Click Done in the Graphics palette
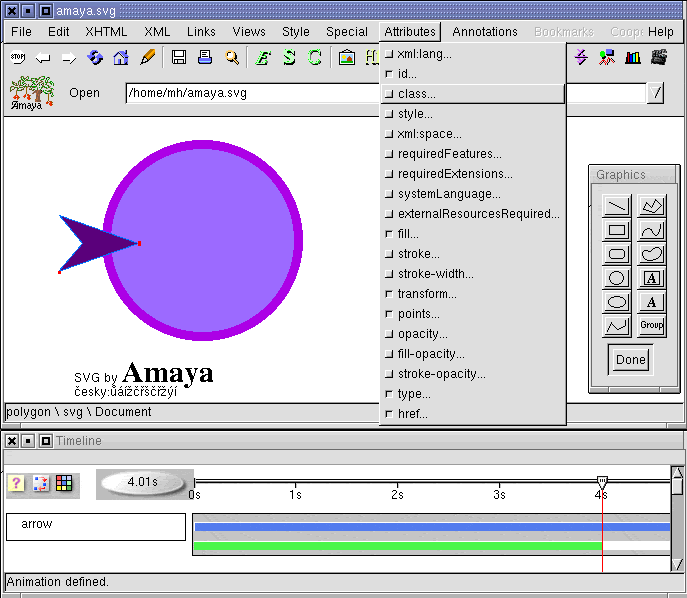This screenshot has height=598, width=687. click(x=630, y=360)
